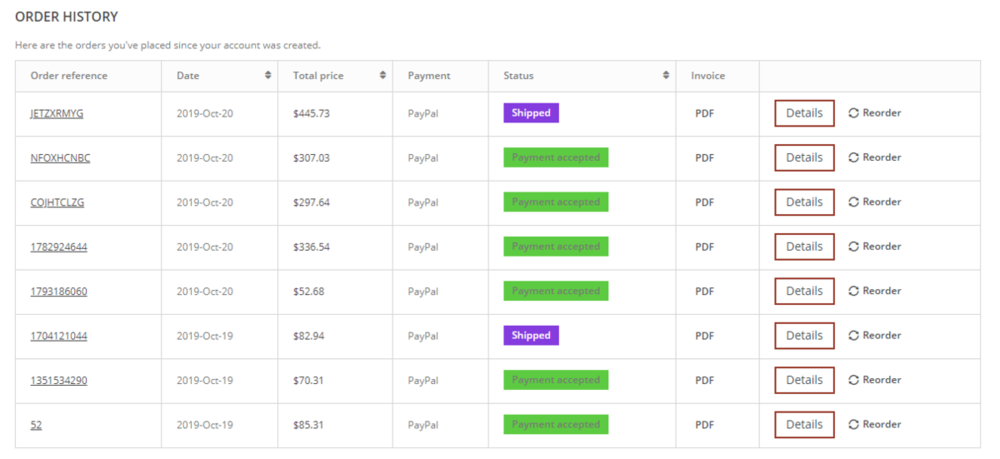Download PDF invoice for order COJHTCLZG
Screen dimensions: 1000x459
click(x=705, y=202)
